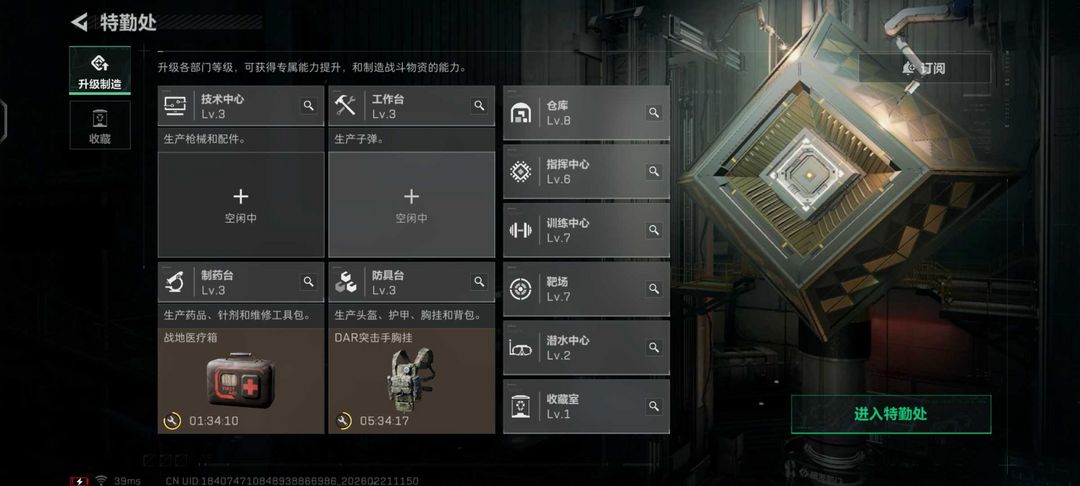Open the magnifier for 工作台
Viewport: 1080px width, 486px height.
[479, 105]
